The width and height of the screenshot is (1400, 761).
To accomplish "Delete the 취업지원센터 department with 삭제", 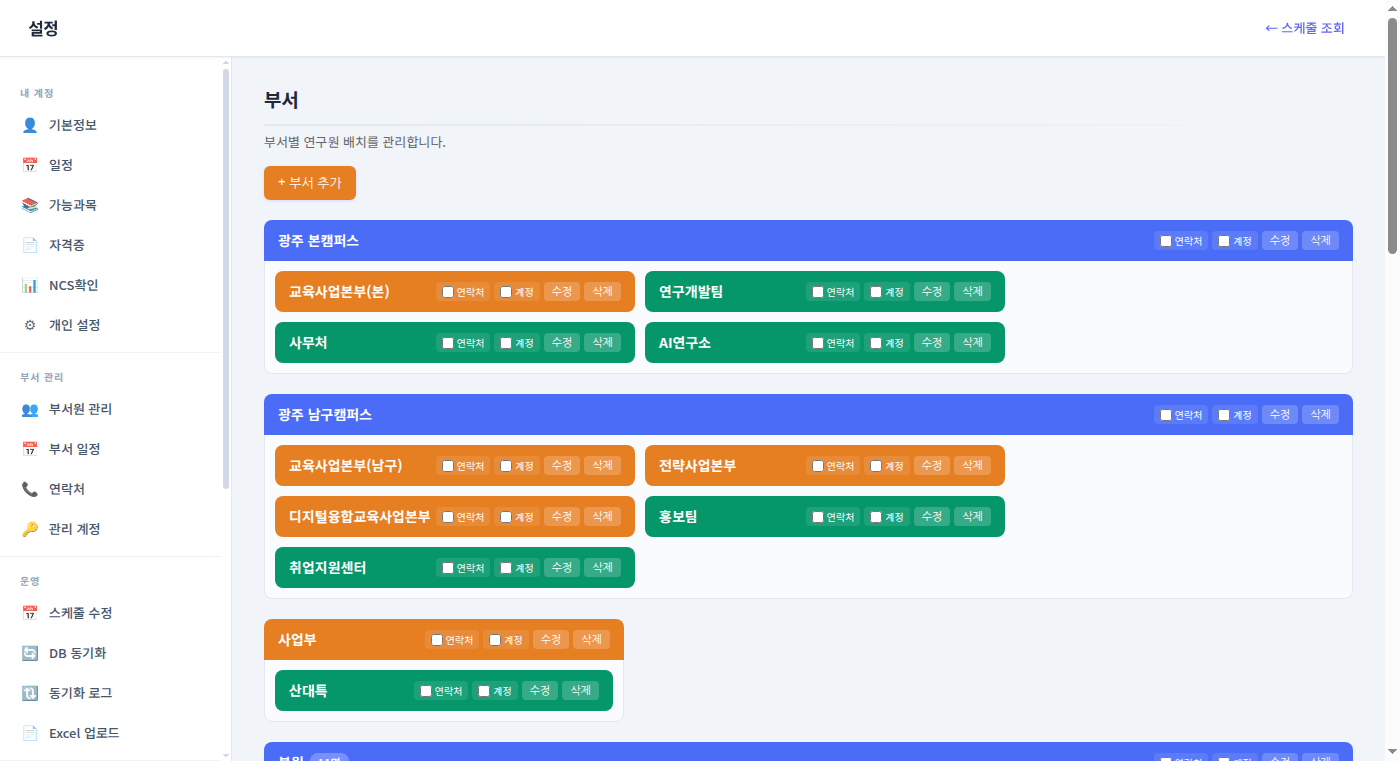I will point(602,568).
